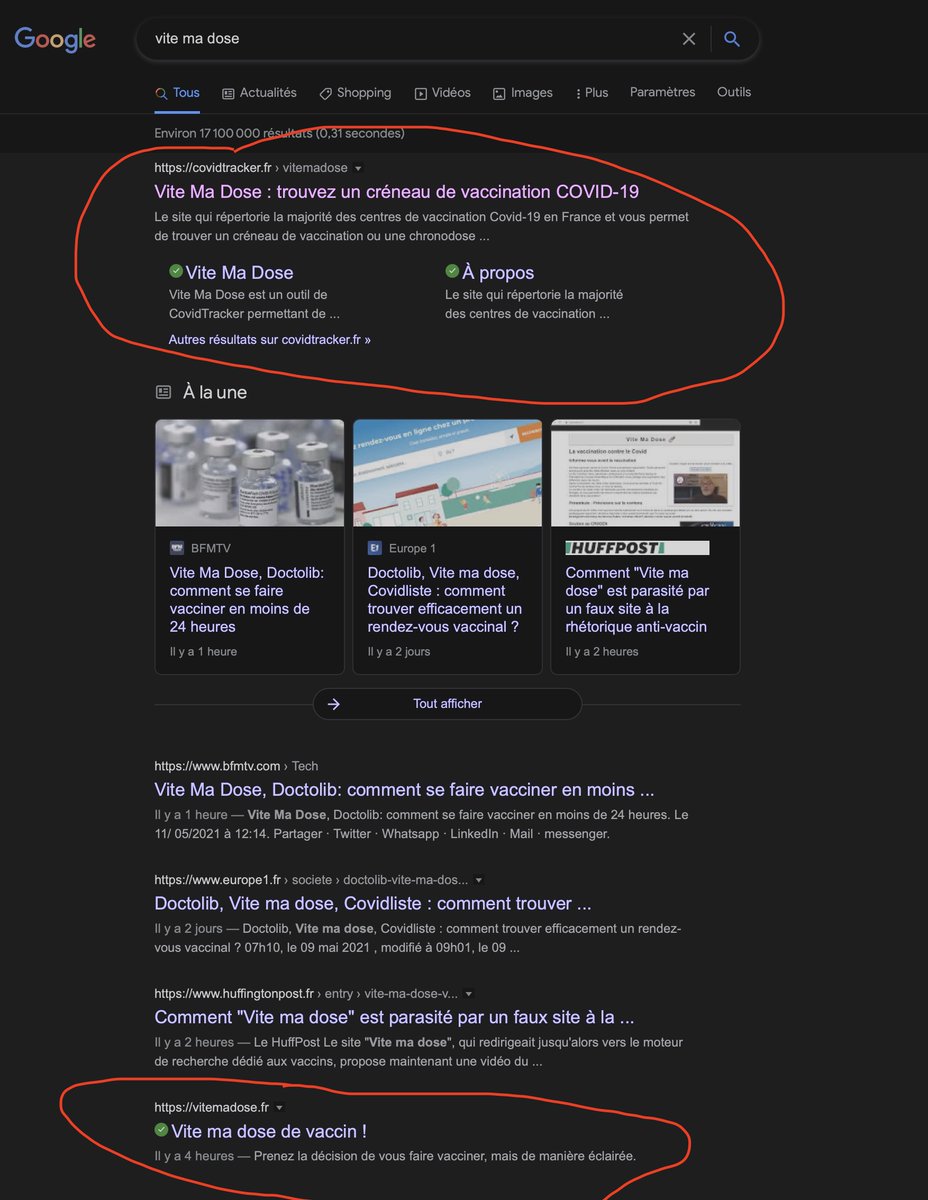Click green check icon beside 'Vite ma dose de vaccin'
Image resolution: width=928 pixels, height=1200 pixels.
(x=161, y=1130)
